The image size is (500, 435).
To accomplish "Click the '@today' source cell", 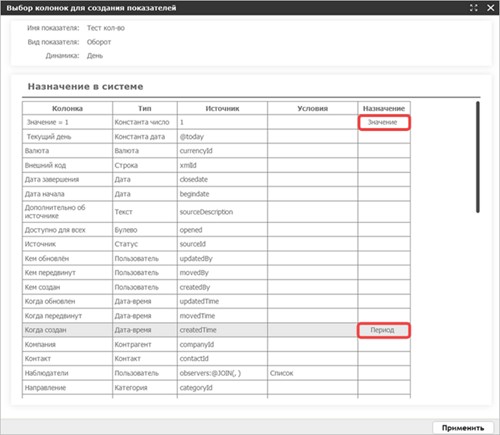I will point(222,137).
